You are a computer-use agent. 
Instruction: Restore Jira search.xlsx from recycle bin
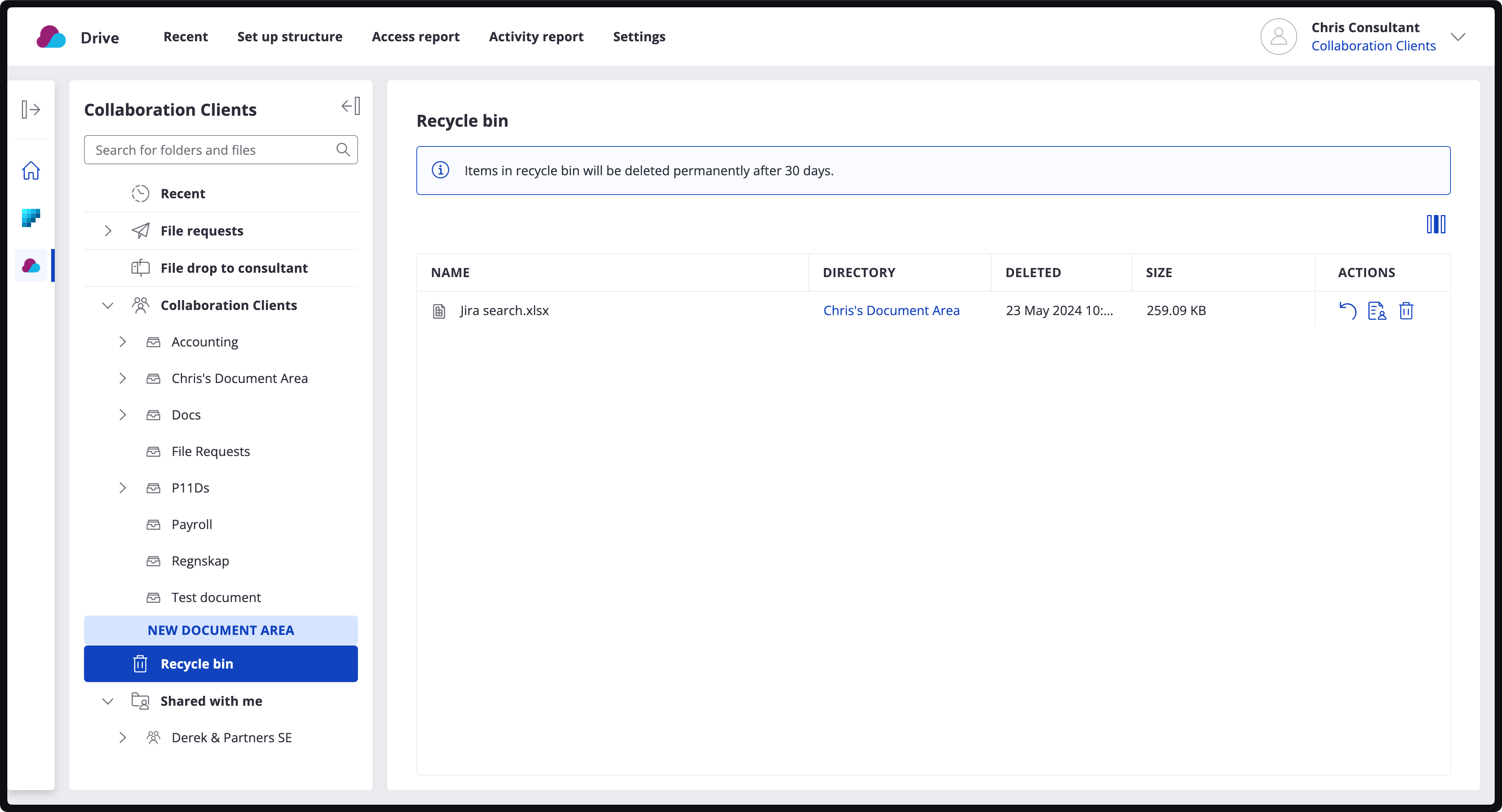(x=1347, y=311)
